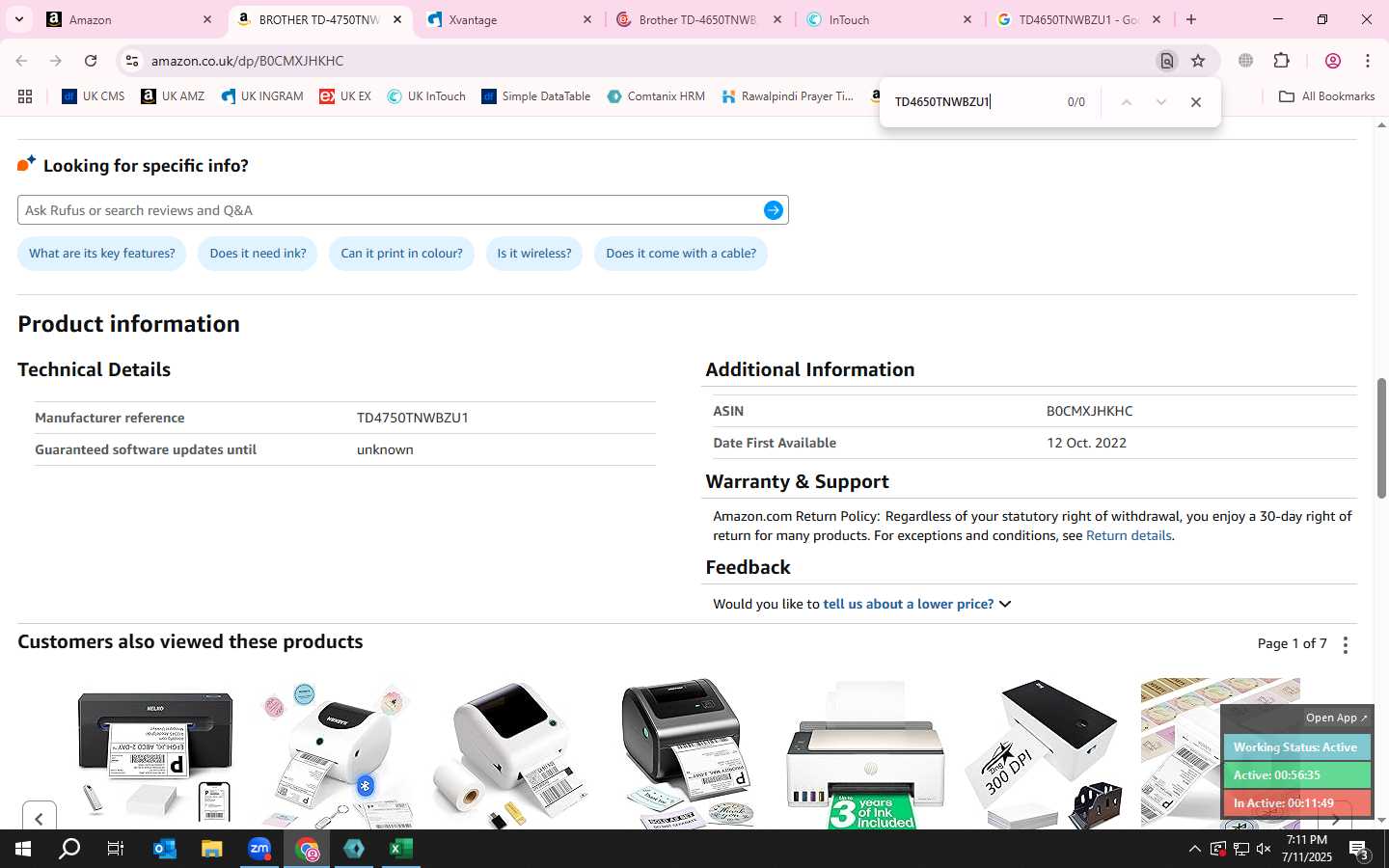Reload the current page
The height and width of the screenshot is (868, 1389).
click(91, 61)
